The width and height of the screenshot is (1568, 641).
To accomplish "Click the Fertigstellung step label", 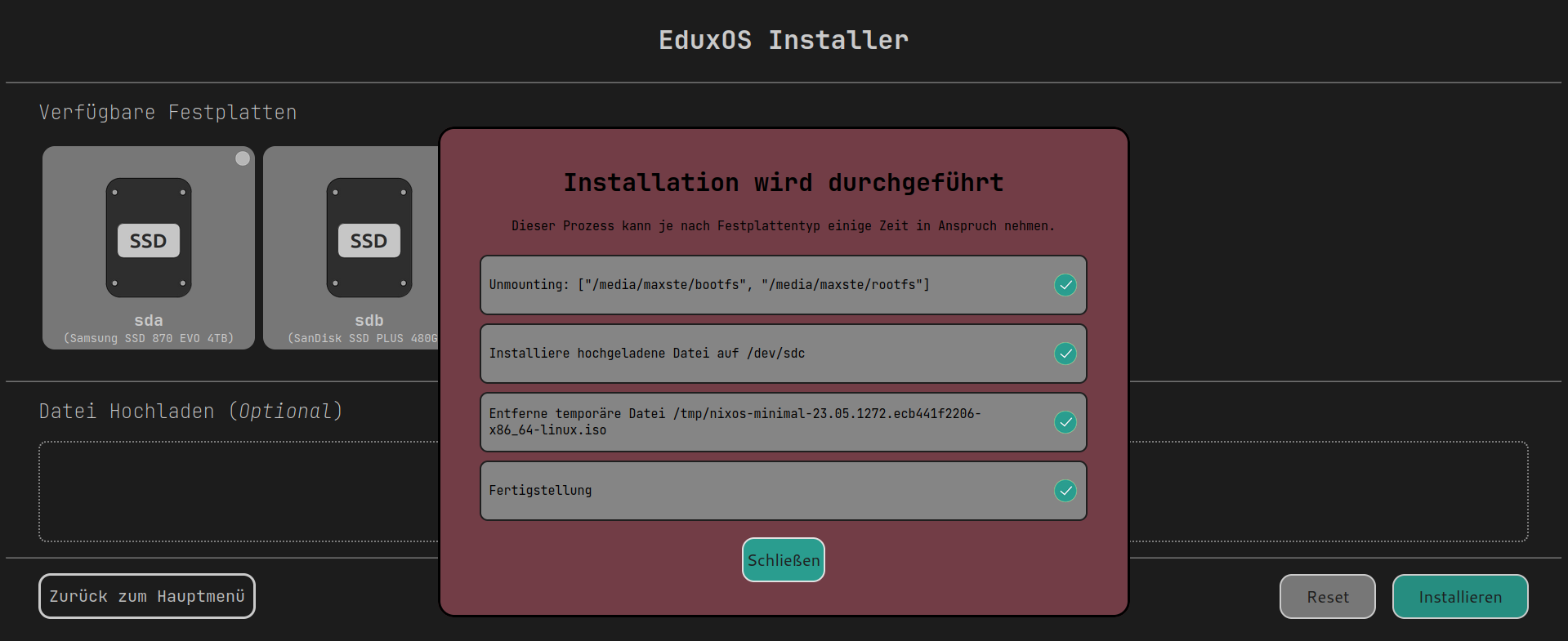I will (540, 491).
